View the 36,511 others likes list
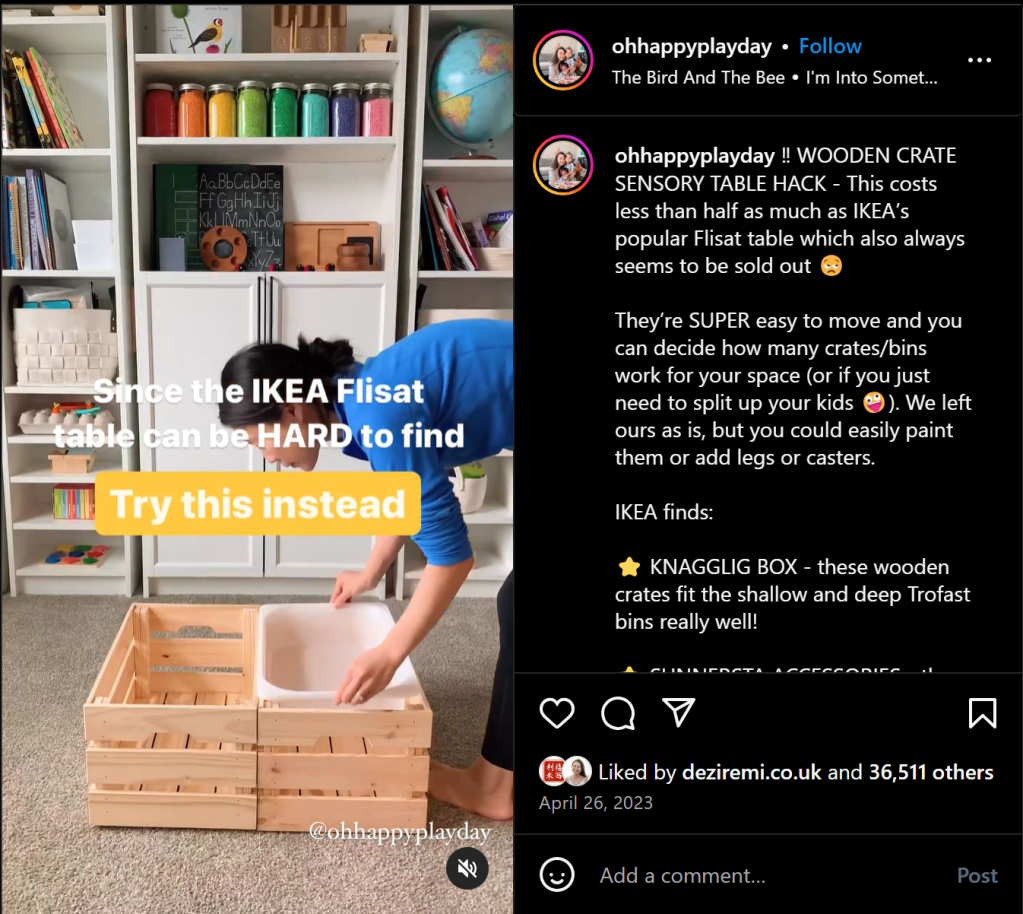 931,772
